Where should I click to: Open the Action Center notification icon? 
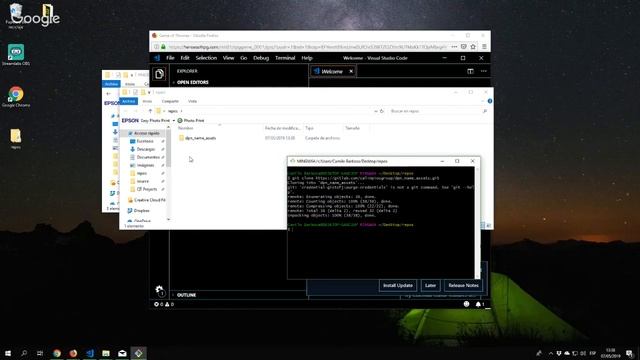tap(629, 353)
